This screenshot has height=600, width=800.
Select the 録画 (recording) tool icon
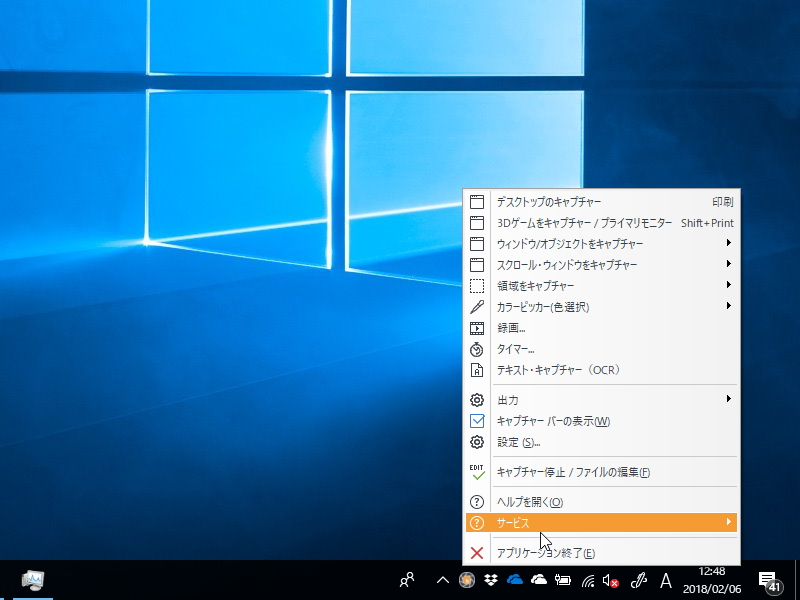click(x=478, y=328)
